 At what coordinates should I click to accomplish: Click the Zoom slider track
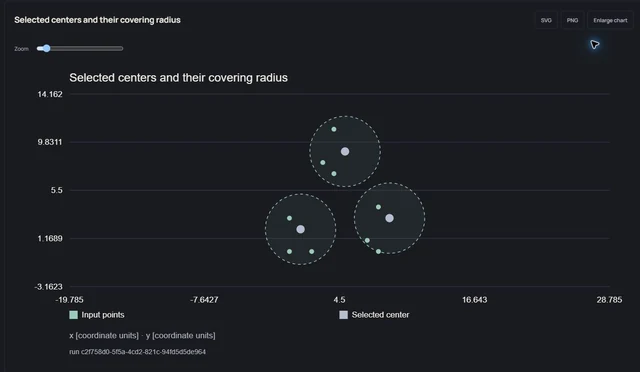(x=80, y=48)
